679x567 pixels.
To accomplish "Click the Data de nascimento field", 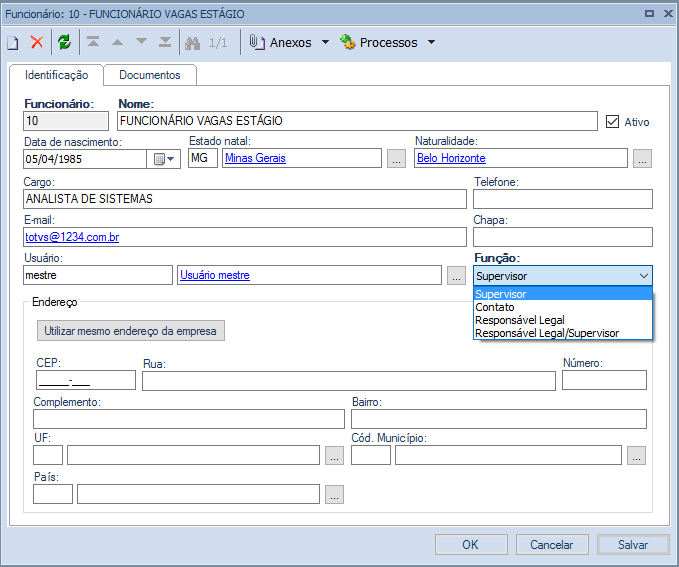I will pyautogui.click(x=85, y=159).
